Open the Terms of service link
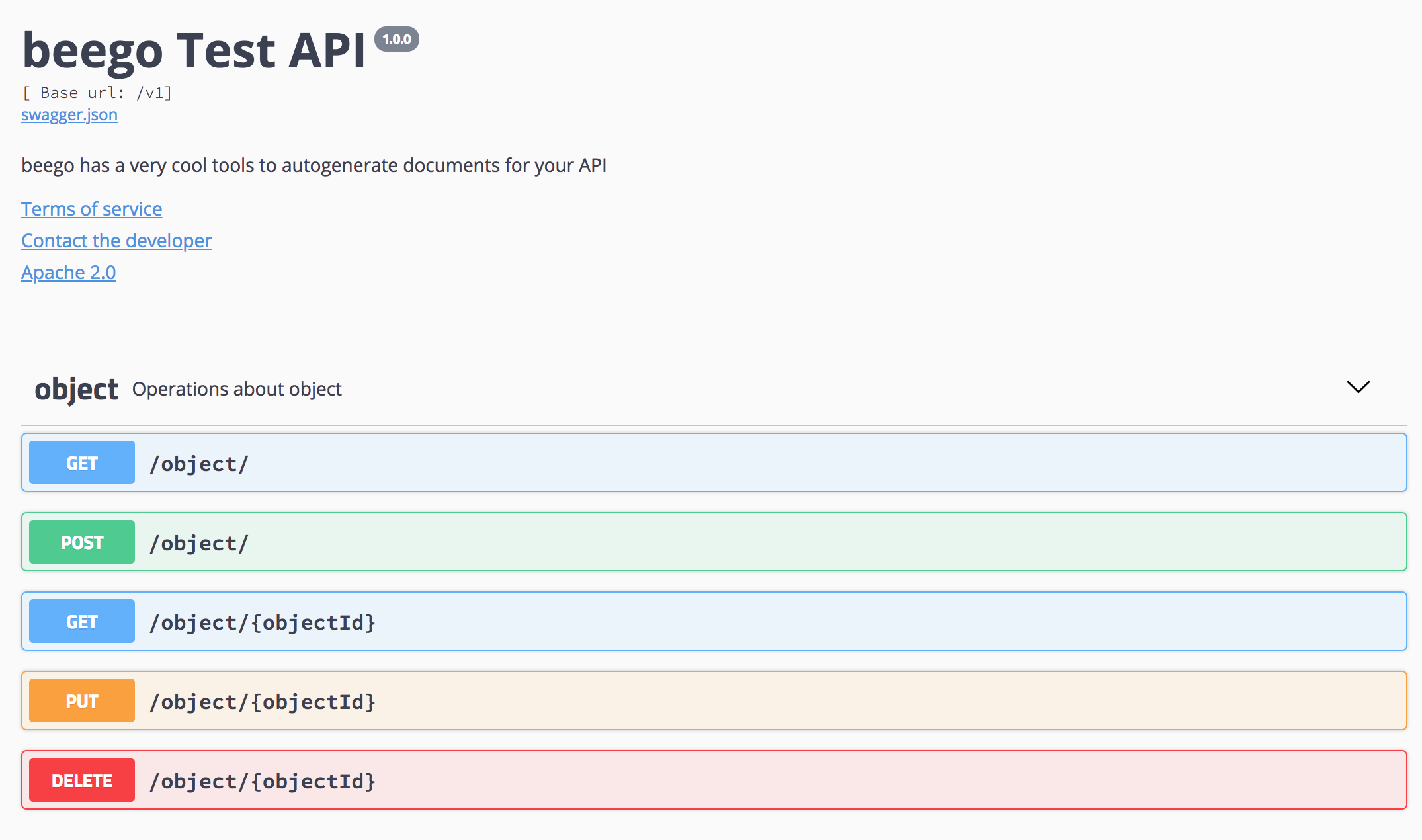The width and height of the screenshot is (1422, 840). (x=91, y=209)
